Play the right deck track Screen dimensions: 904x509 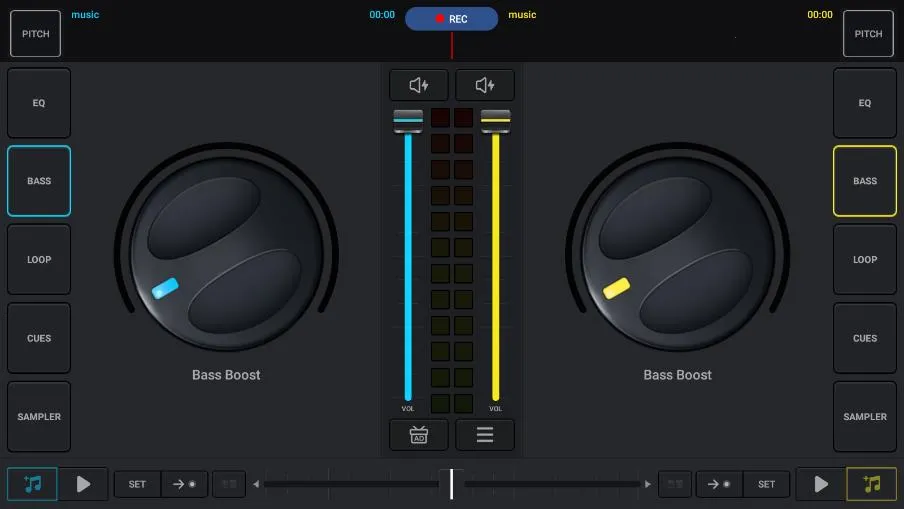pyautogui.click(x=821, y=484)
